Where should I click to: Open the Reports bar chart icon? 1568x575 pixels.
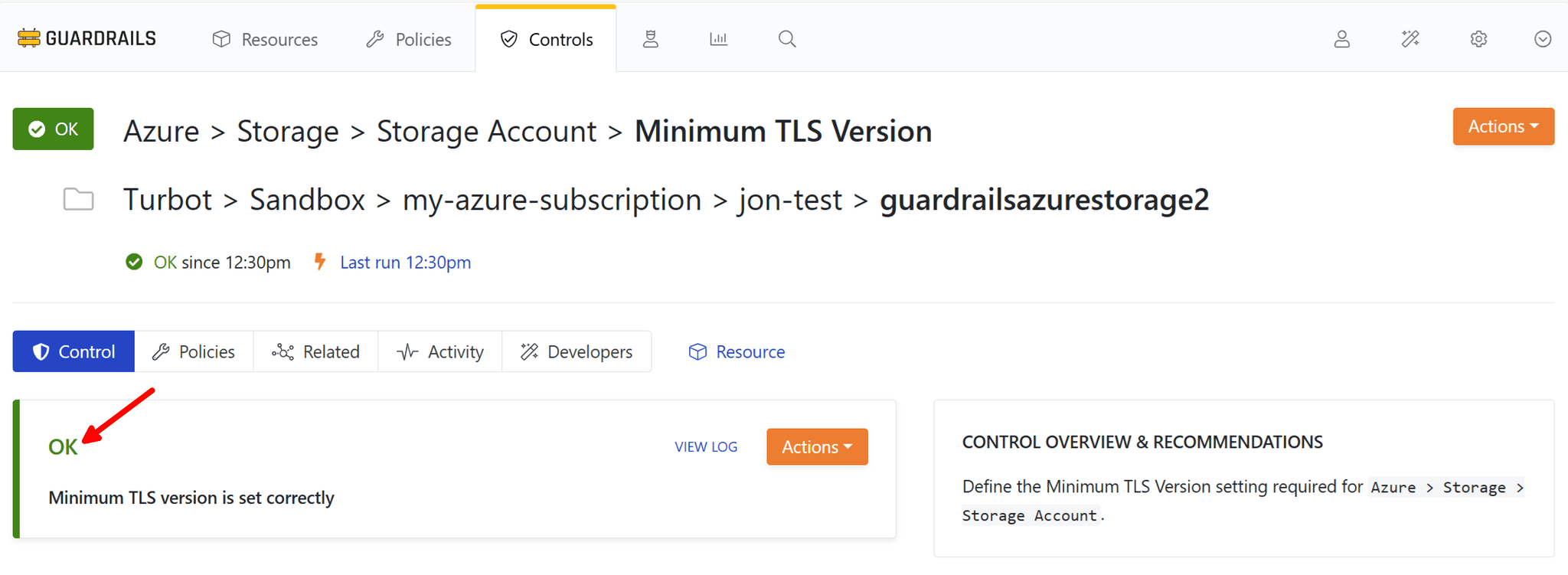click(718, 39)
